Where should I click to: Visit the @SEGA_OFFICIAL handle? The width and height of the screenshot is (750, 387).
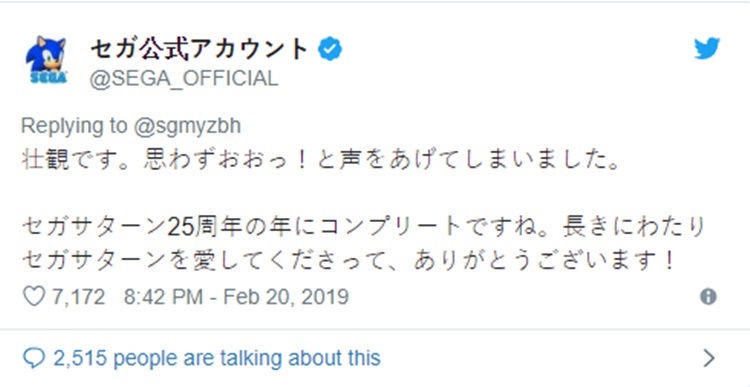pyautogui.click(x=184, y=78)
